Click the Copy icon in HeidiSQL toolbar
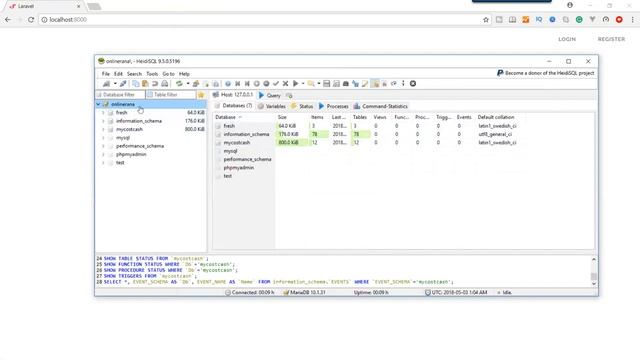The image size is (640, 360). click(136, 84)
